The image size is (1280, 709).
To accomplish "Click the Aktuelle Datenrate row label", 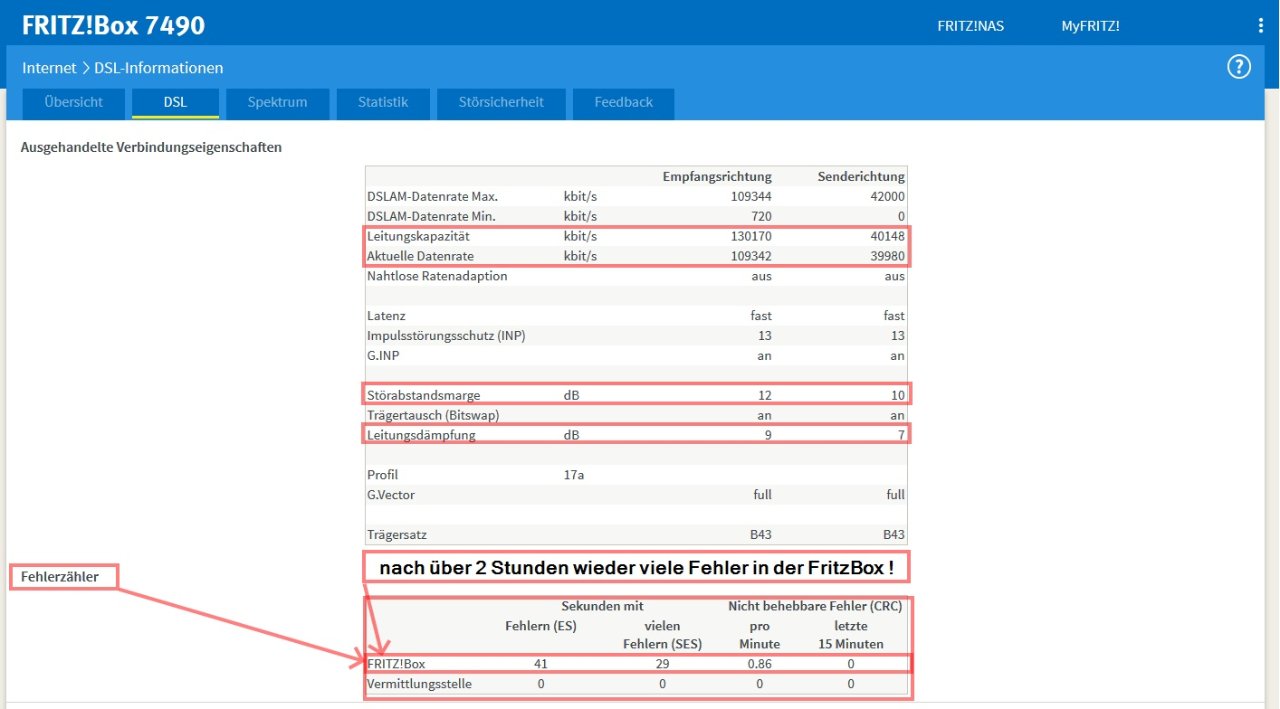I will click(x=420, y=256).
